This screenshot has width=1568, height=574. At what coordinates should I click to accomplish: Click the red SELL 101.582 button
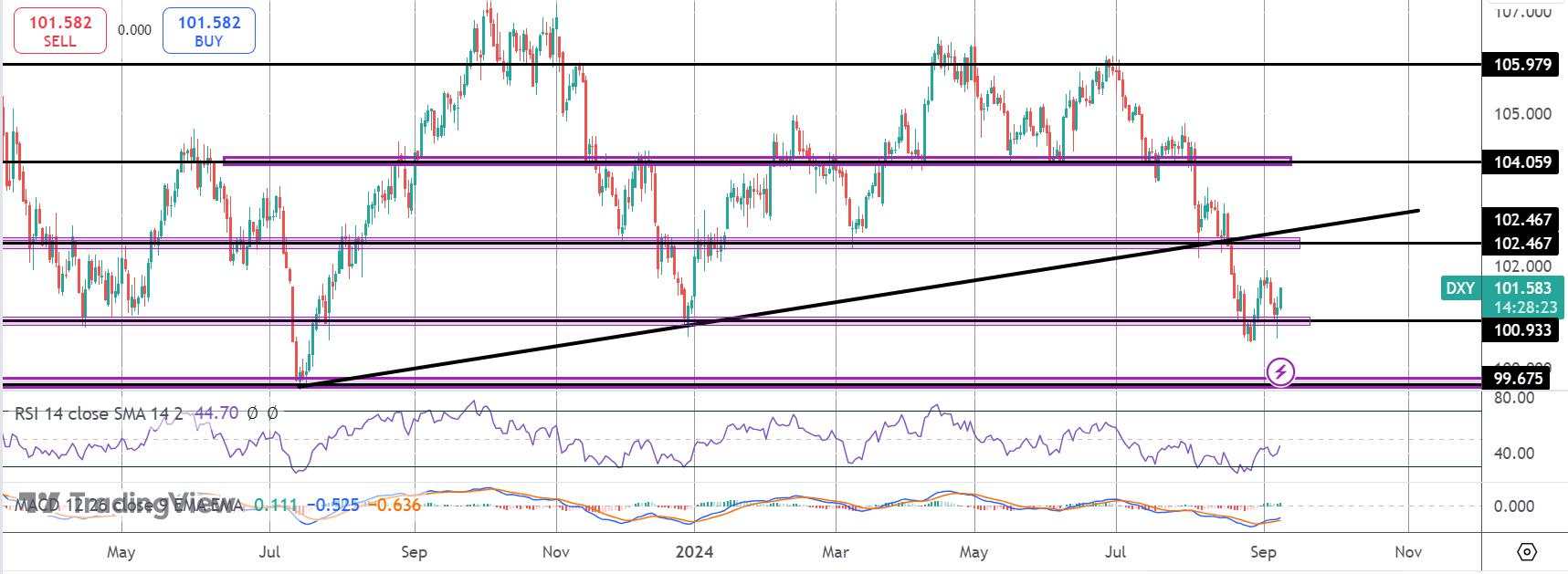(59, 31)
